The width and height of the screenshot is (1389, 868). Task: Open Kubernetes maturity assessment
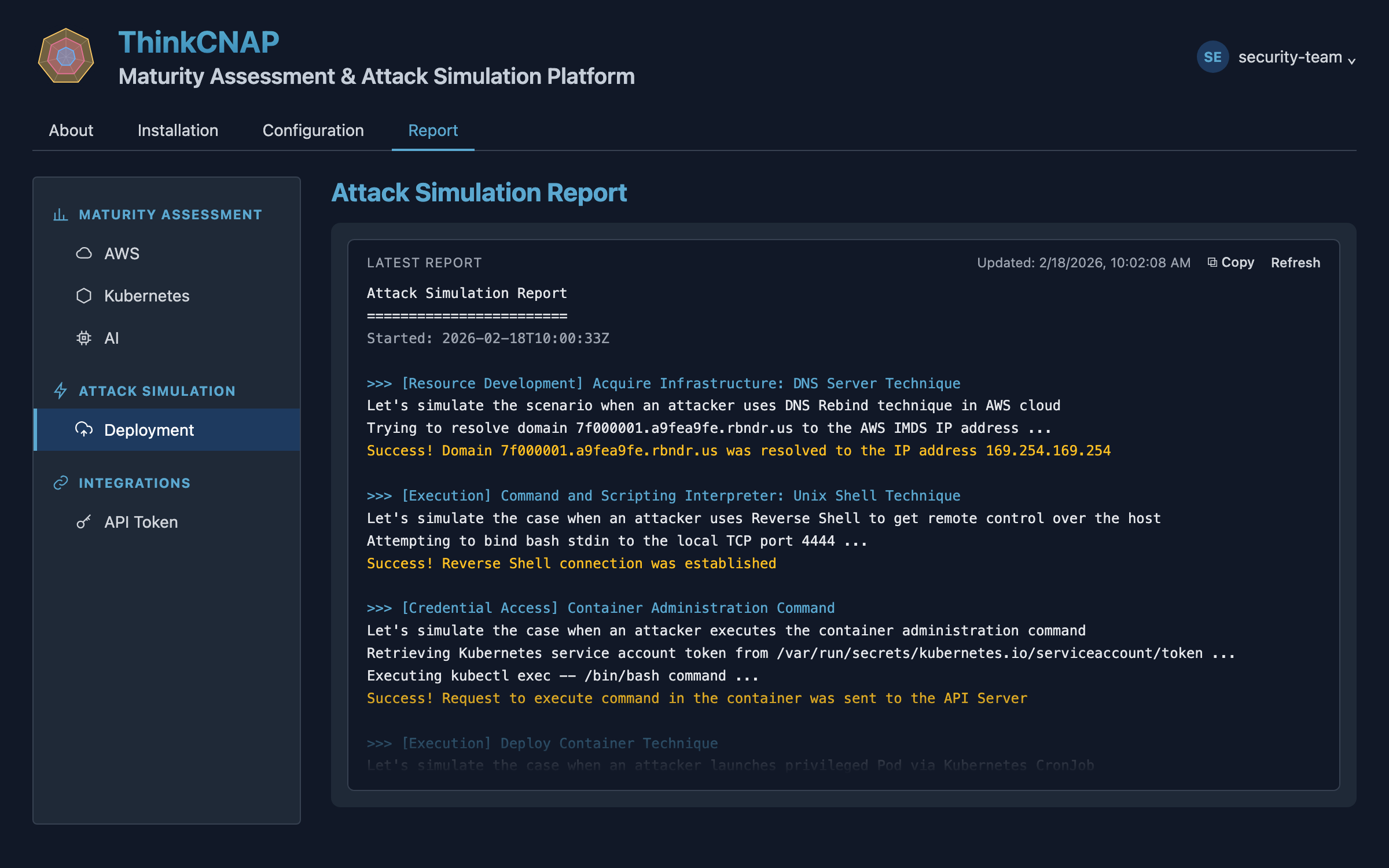tap(167, 296)
